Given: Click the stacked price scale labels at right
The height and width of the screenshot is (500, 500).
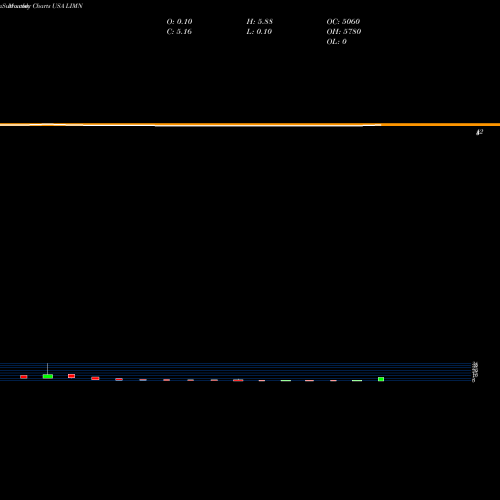Looking at the screenshot, I should click(x=475, y=372).
